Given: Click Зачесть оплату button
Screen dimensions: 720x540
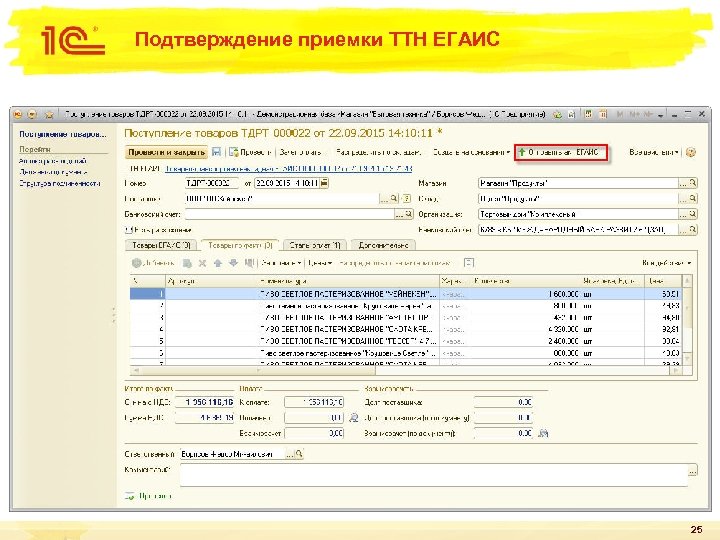Looking at the screenshot, I should [300, 152].
